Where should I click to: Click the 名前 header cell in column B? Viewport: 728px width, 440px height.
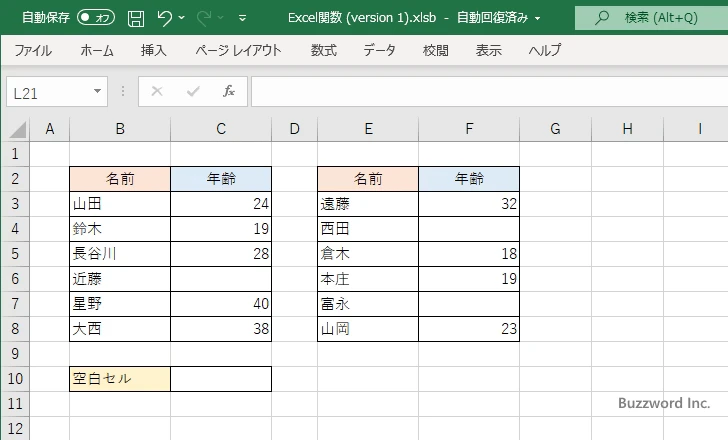tap(120, 179)
